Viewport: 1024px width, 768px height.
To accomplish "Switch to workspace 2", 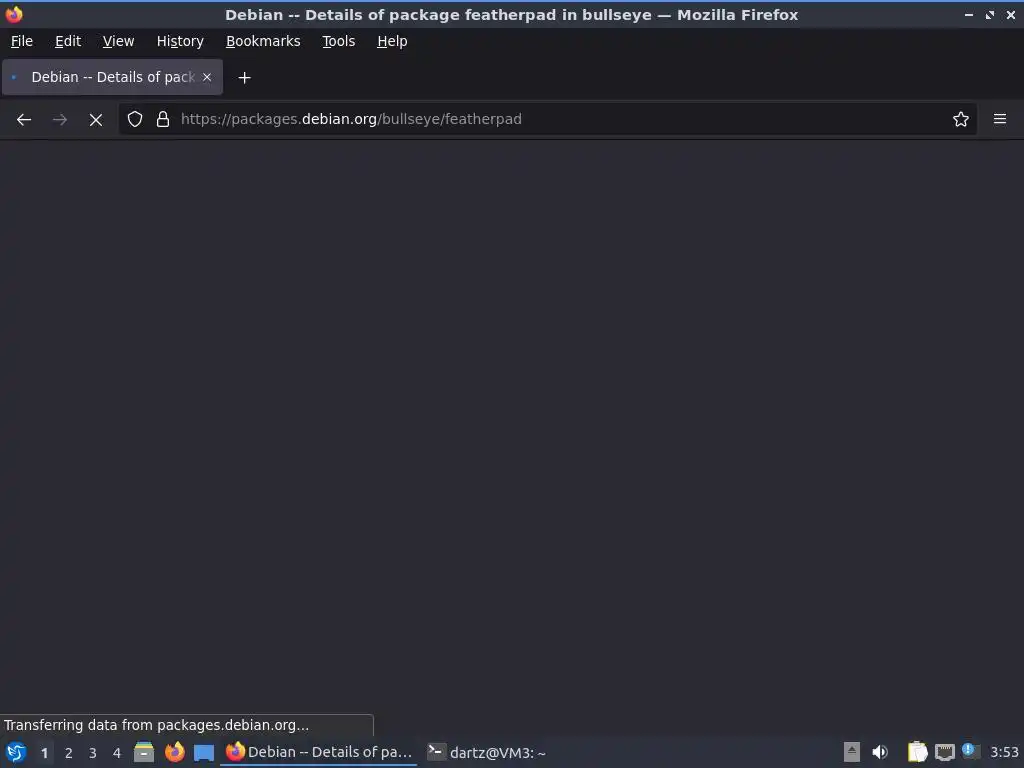I will [x=69, y=753].
